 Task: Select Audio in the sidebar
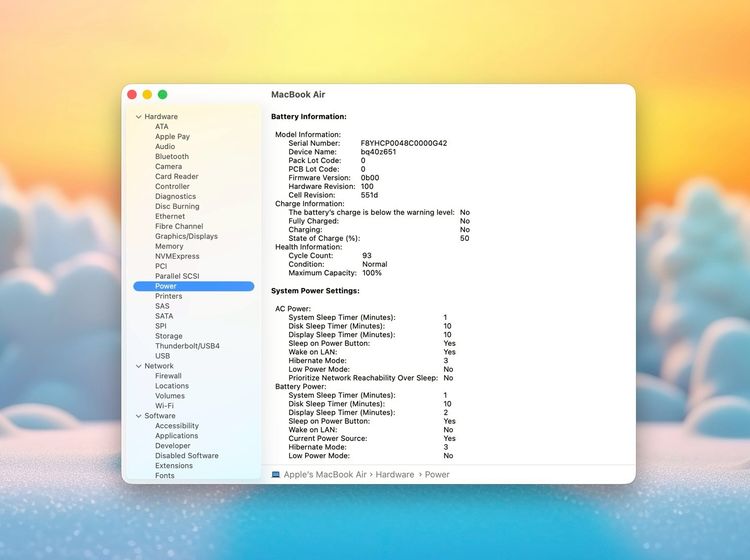coord(165,146)
